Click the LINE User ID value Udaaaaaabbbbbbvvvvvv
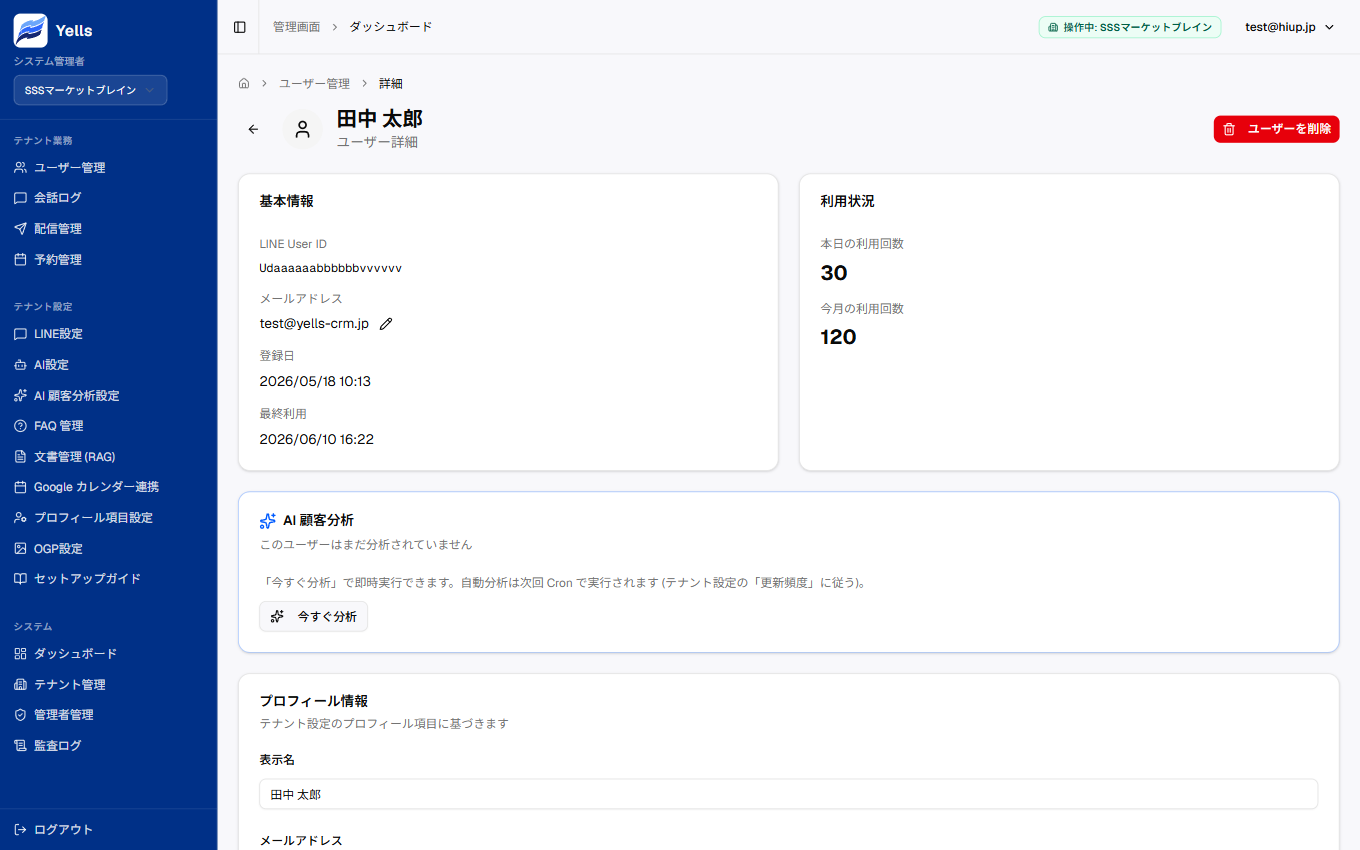 (x=330, y=268)
